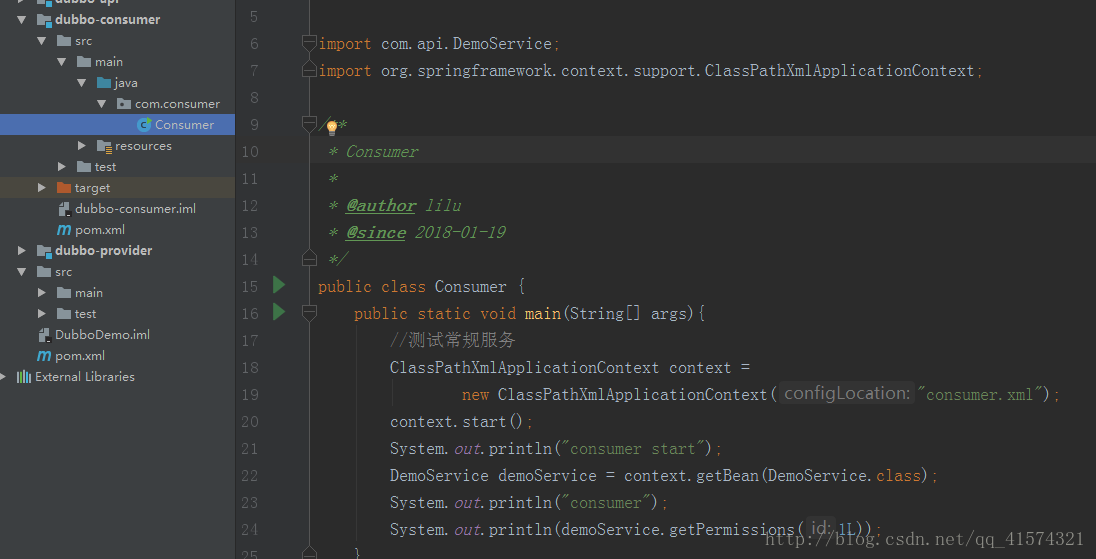Fold the main method at line 16
This screenshot has width=1096, height=559.
pos(309,313)
